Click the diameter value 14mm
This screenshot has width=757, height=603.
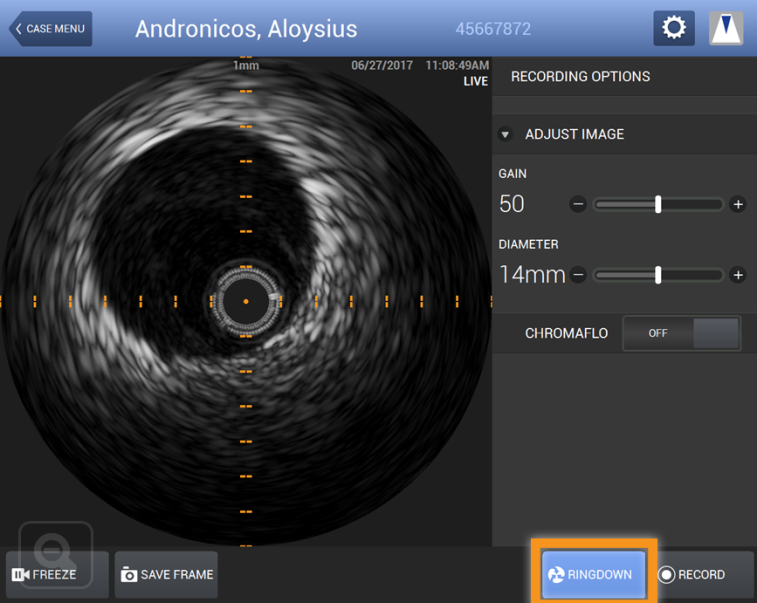pyautogui.click(x=532, y=275)
